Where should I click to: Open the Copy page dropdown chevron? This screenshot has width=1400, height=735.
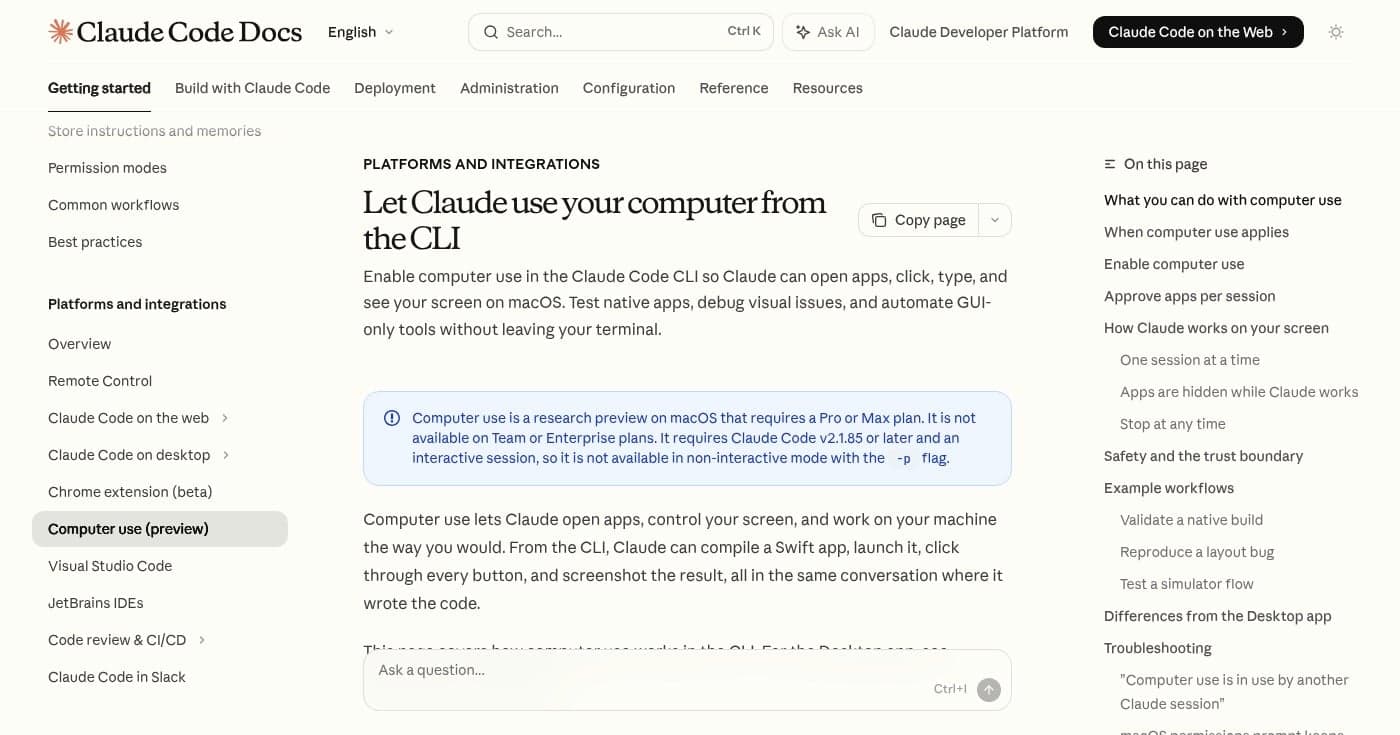click(994, 219)
